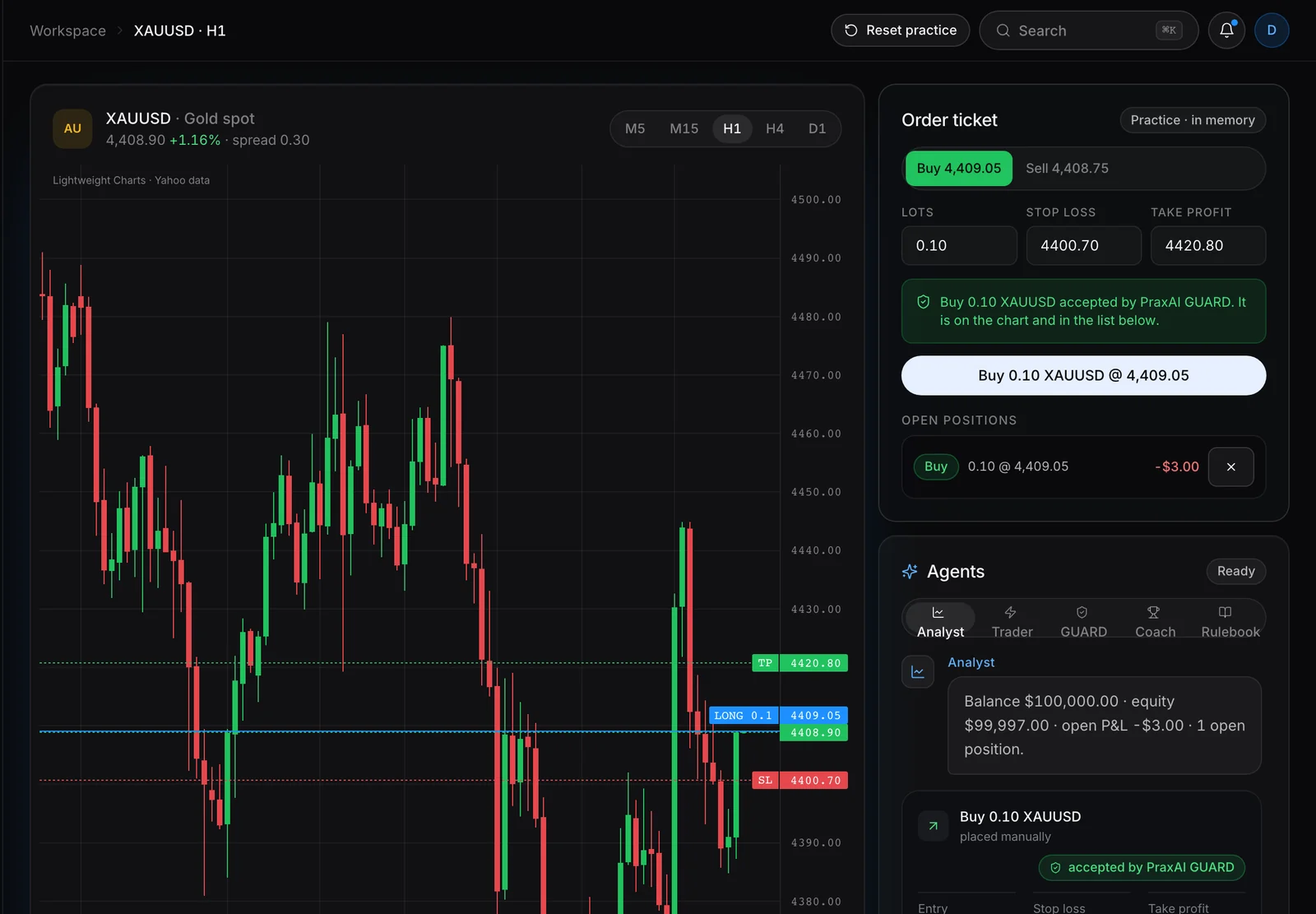Click the spread 0.30 text
Viewport: 1316px width, 914px height.
(271, 140)
